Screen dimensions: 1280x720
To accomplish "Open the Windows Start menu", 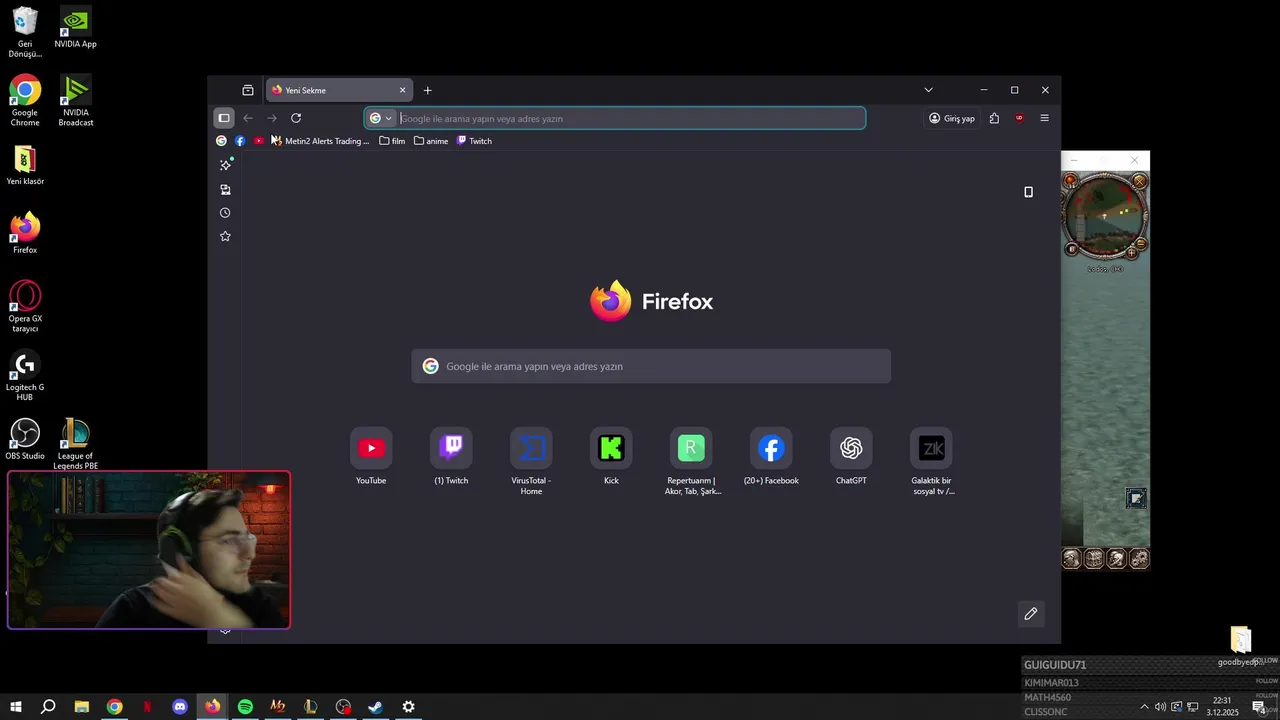I will [16, 707].
